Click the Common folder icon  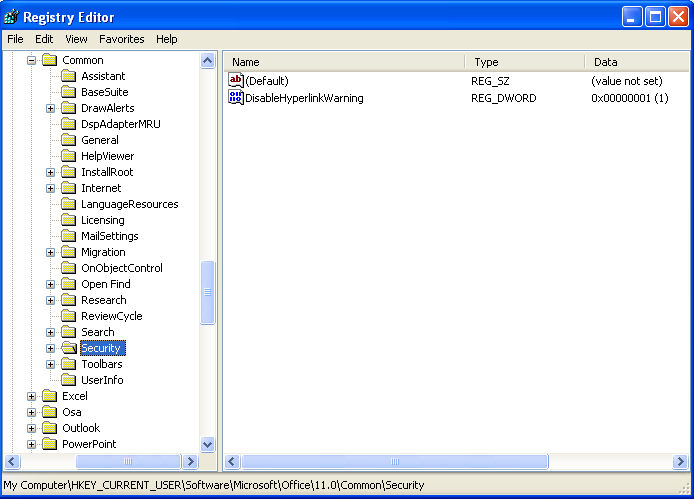click(x=50, y=60)
